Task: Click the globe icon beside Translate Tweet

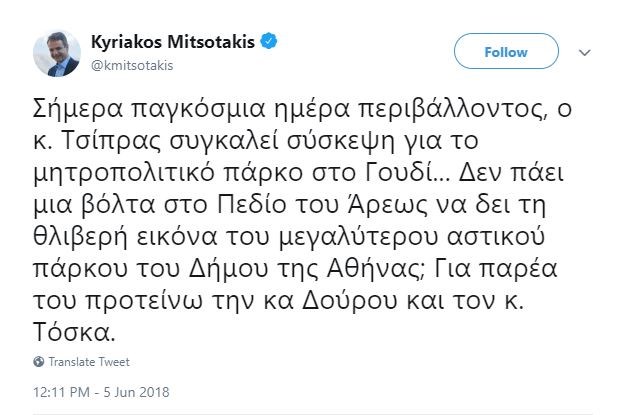Action: click(x=39, y=362)
